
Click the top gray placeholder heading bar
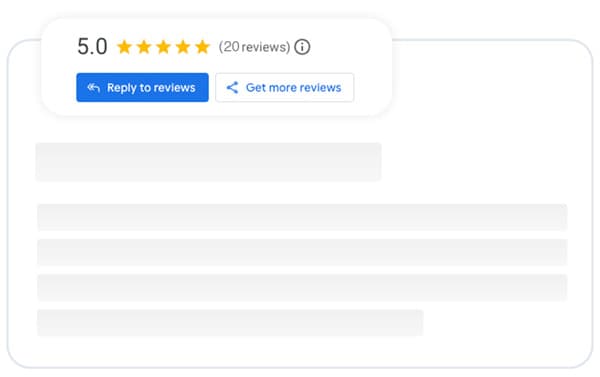209,162
